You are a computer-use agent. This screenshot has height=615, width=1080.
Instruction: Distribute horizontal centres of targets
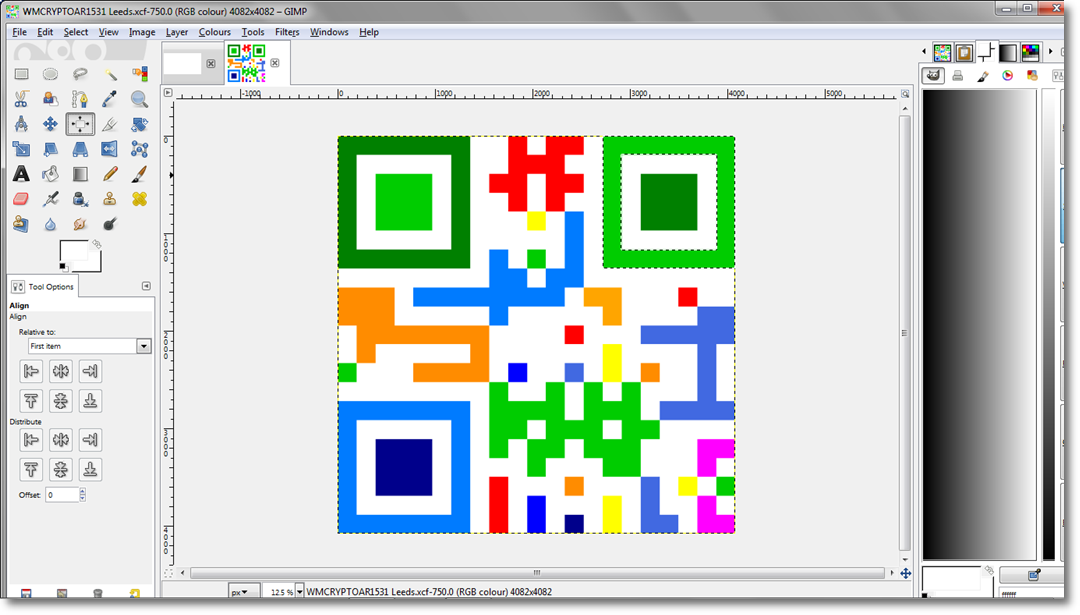[x=61, y=440]
